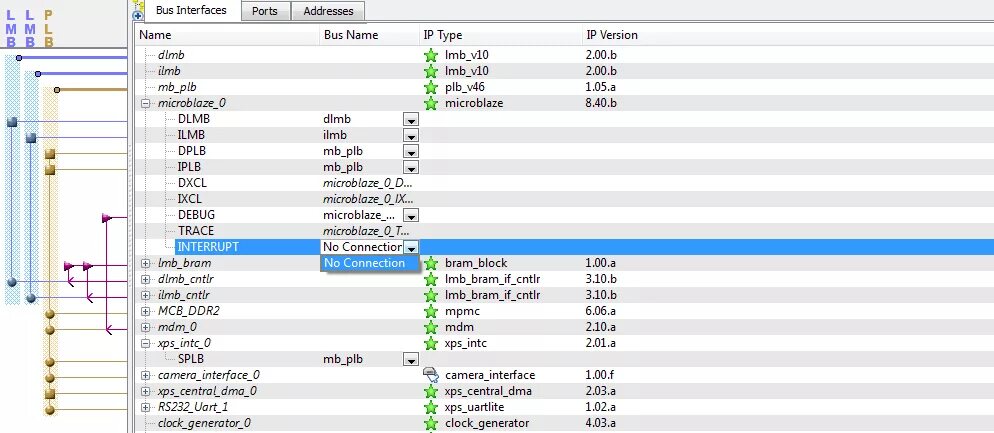Toggle the ILMB connection square on the second LMB bus
This screenshot has height=433, width=994.
coord(30,138)
